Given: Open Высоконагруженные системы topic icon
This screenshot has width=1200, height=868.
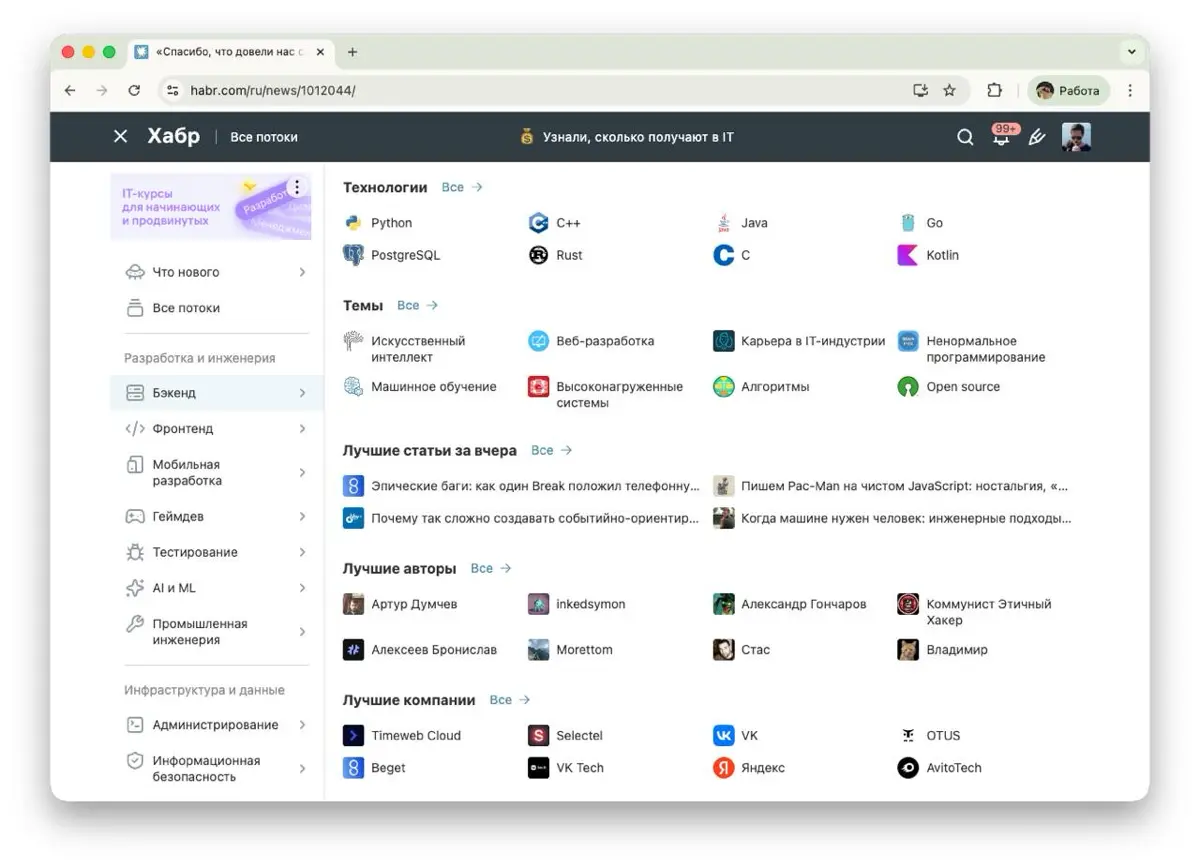Looking at the screenshot, I should 538,387.
